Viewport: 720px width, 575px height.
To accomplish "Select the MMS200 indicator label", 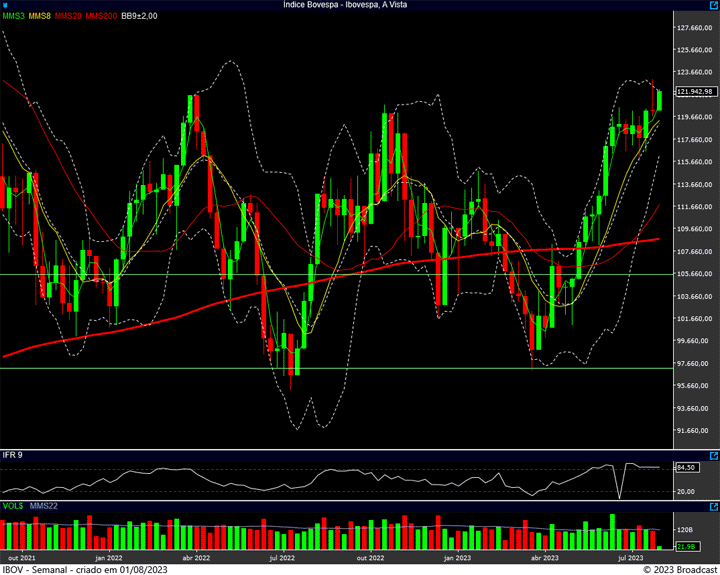I will (101, 16).
